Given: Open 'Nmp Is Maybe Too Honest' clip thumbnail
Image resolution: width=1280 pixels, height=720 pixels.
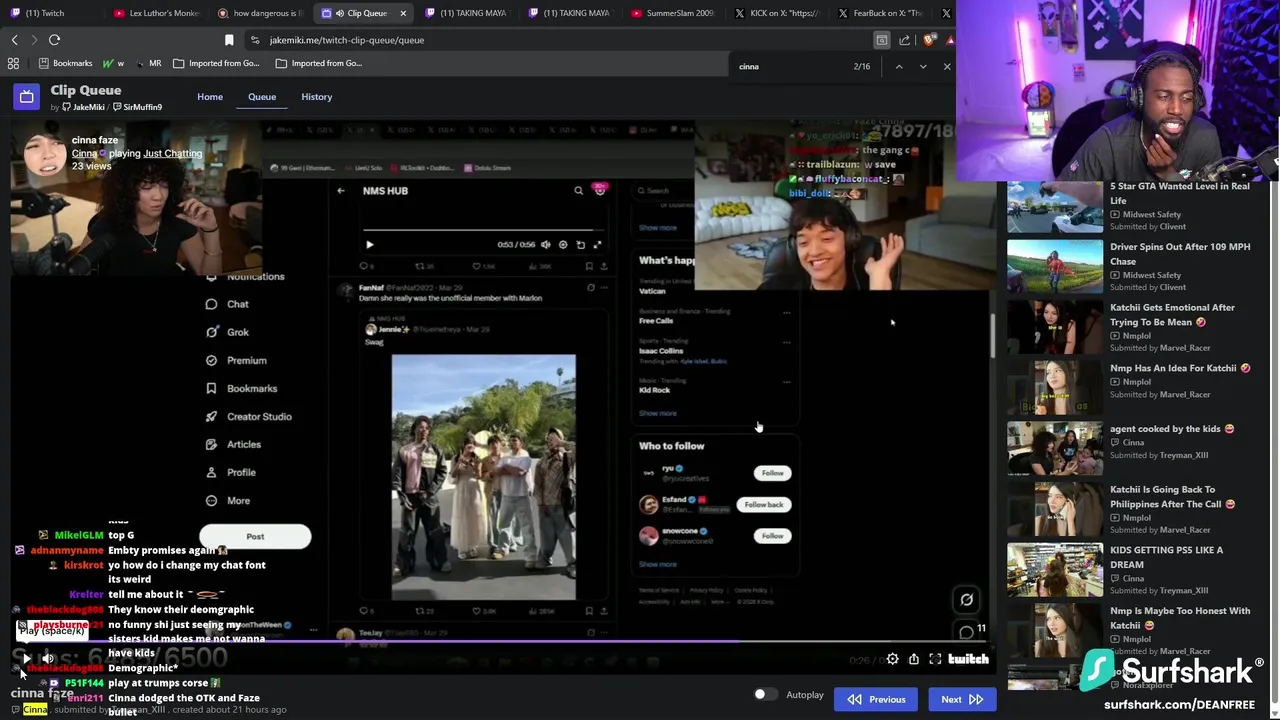Looking at the screenshot, I should tap(1055, 631).
